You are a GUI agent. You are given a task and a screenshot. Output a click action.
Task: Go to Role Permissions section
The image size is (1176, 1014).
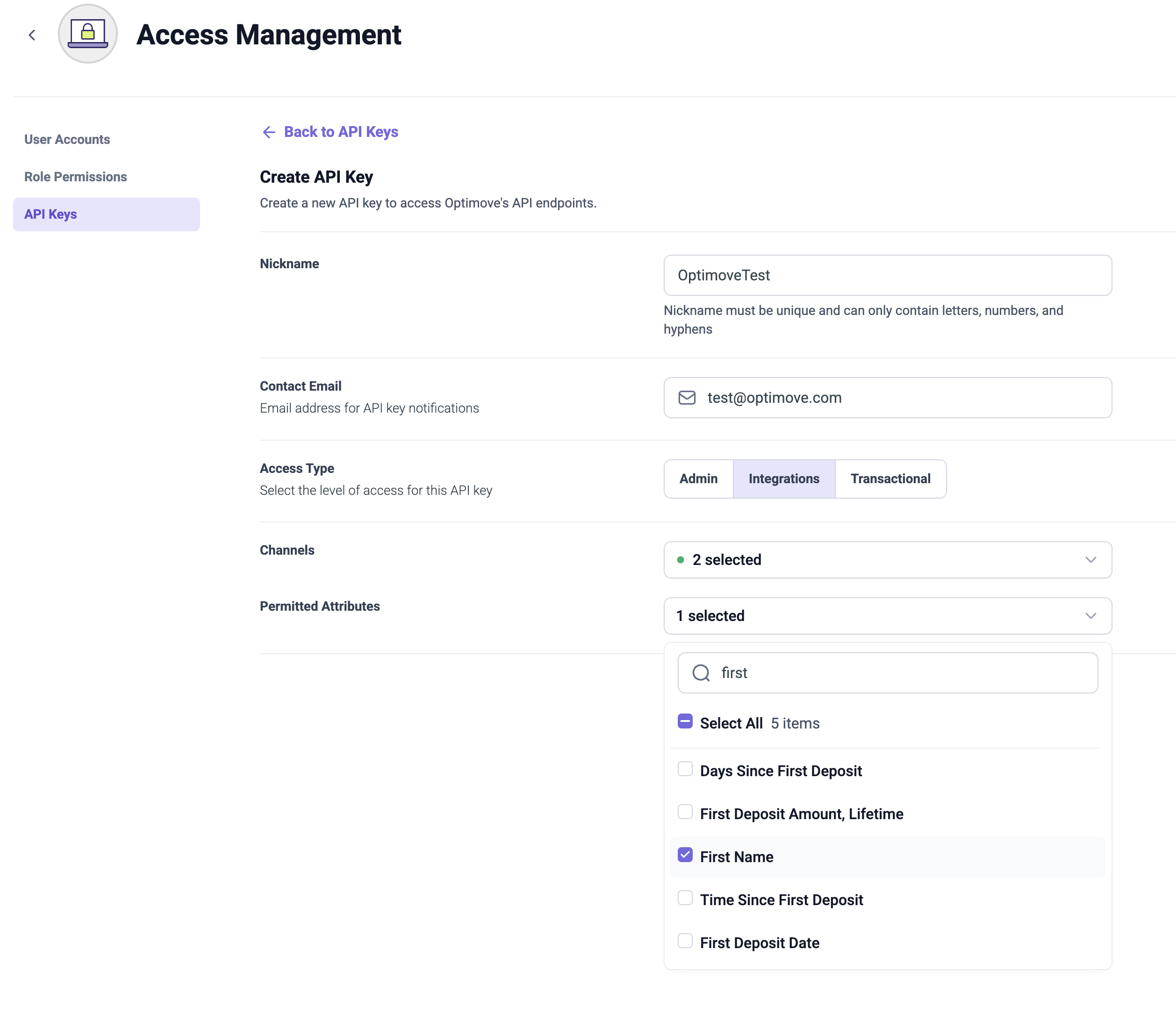[76, 177]
